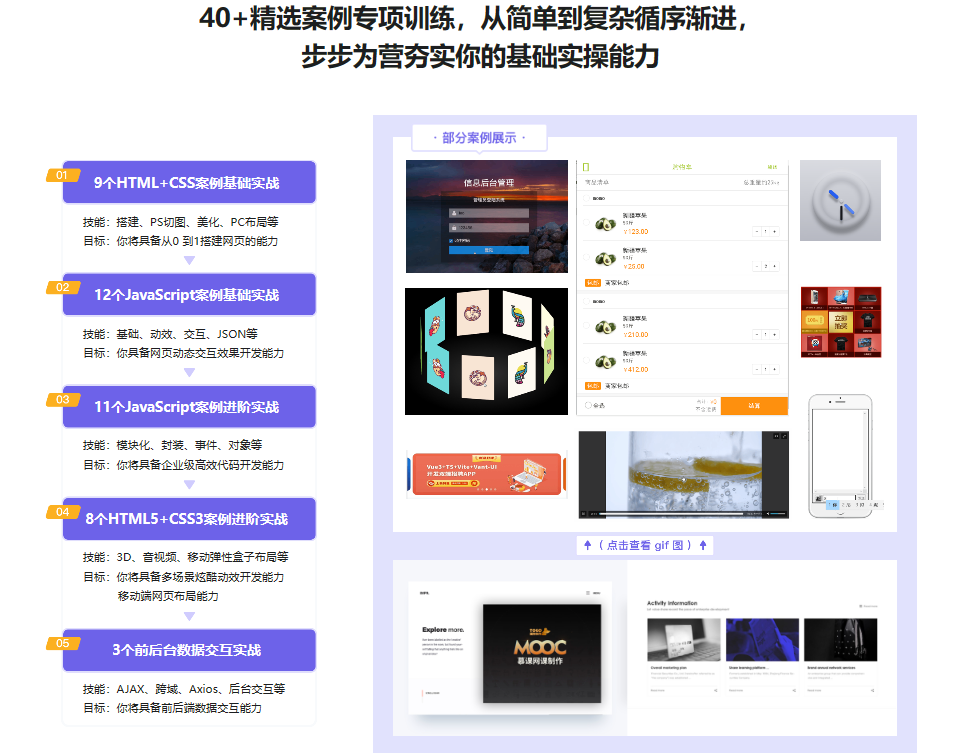The image size is (967, 753).
Task: Click the orange 结算 checkout button
Action: tap(754, 406)
